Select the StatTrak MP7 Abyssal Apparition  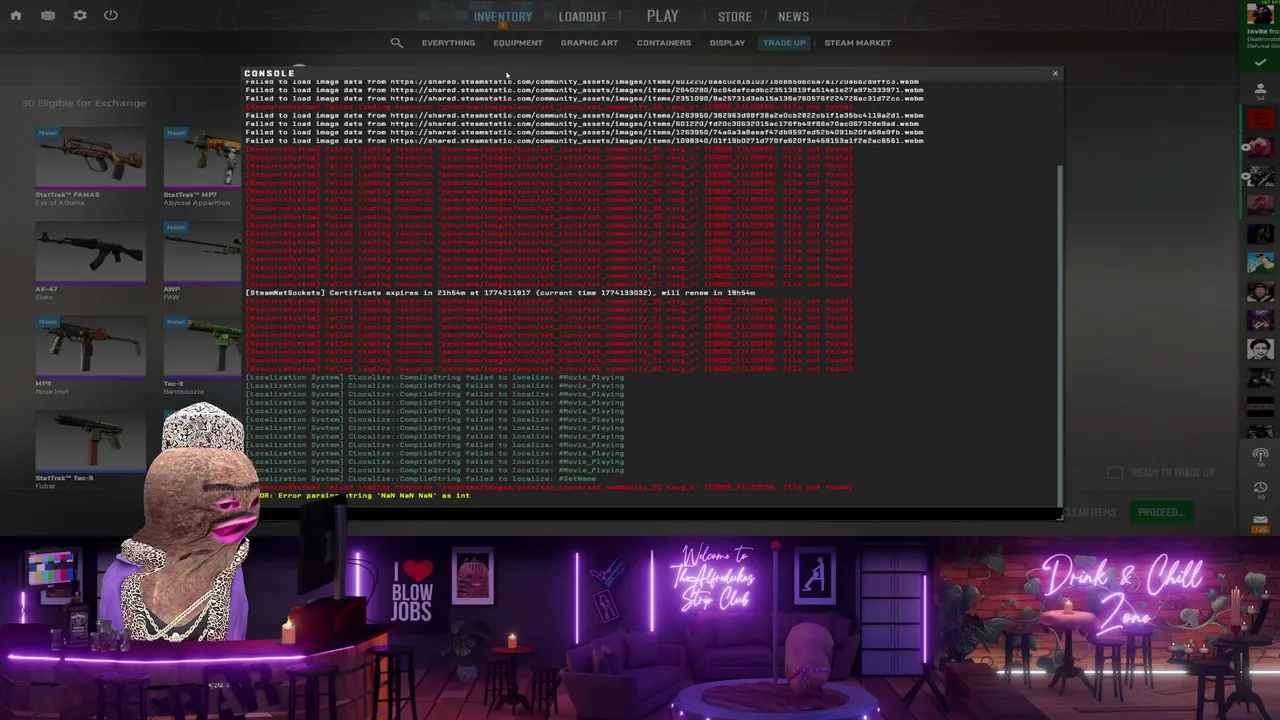tap(202, 165)
